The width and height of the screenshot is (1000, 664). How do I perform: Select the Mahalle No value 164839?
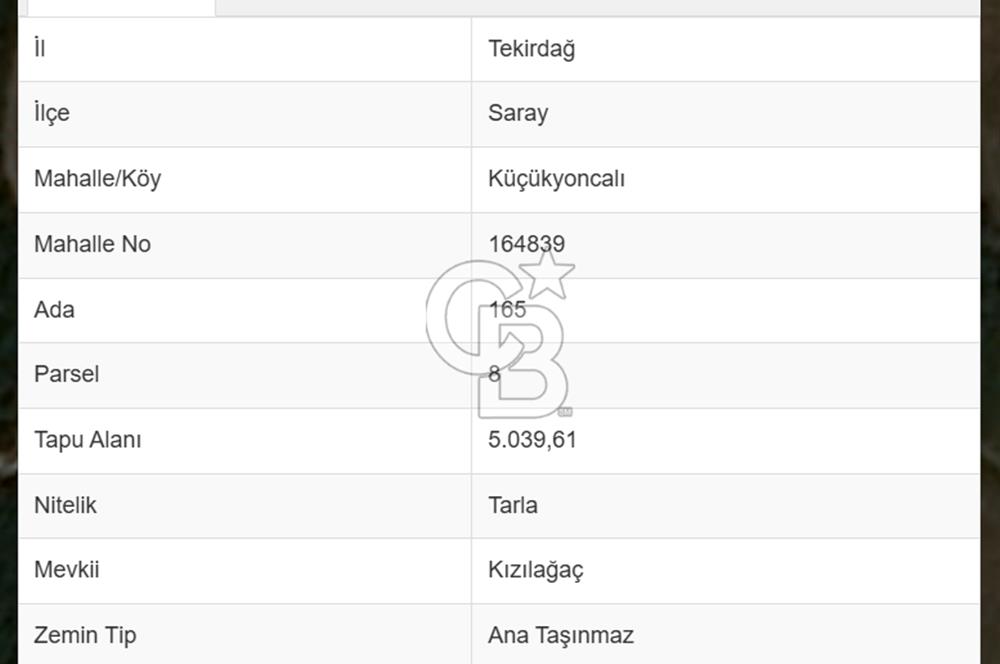pos(526,244)
